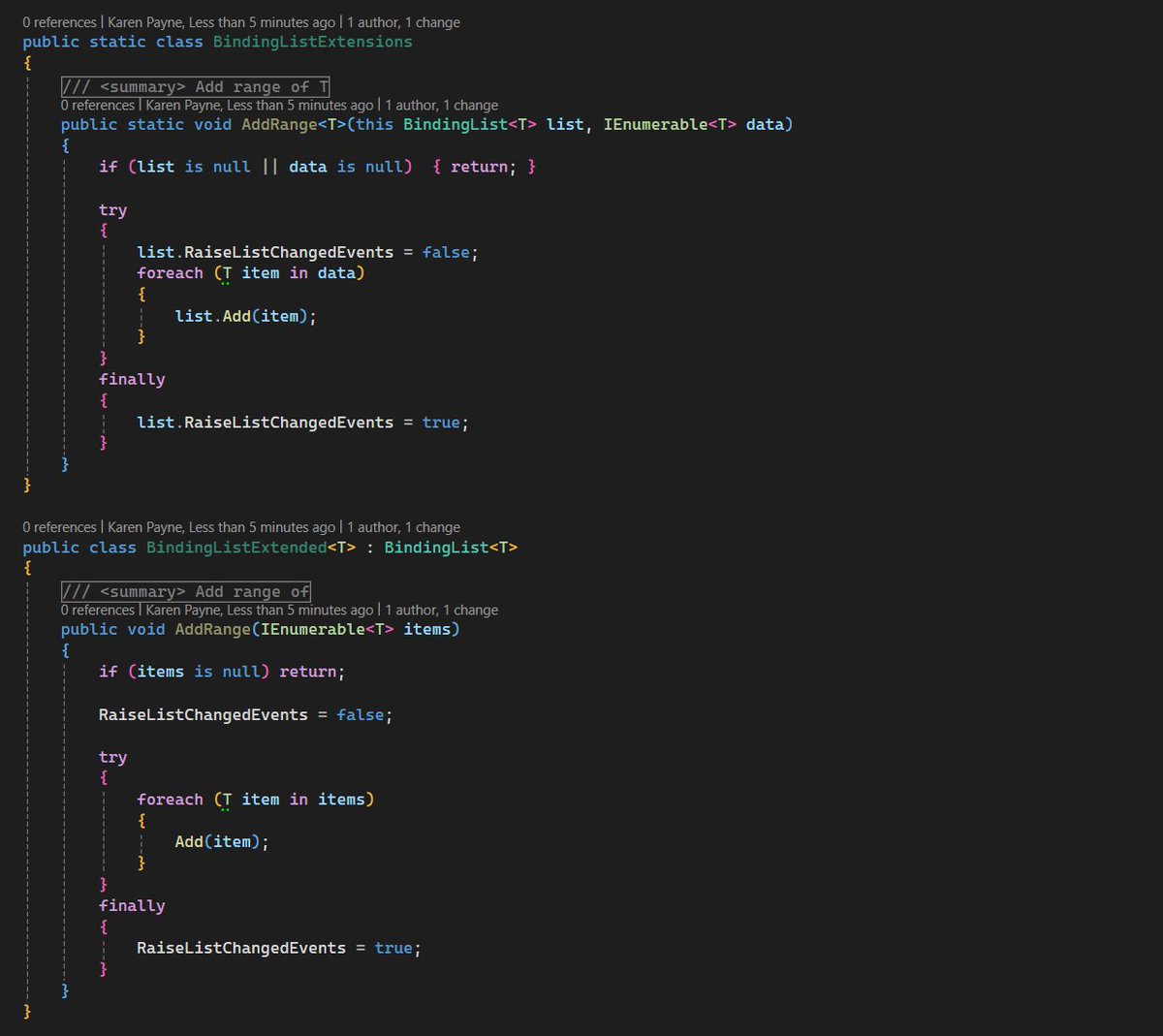Open 0 references for AddRange(IEnumerable<T> items)

98,610
